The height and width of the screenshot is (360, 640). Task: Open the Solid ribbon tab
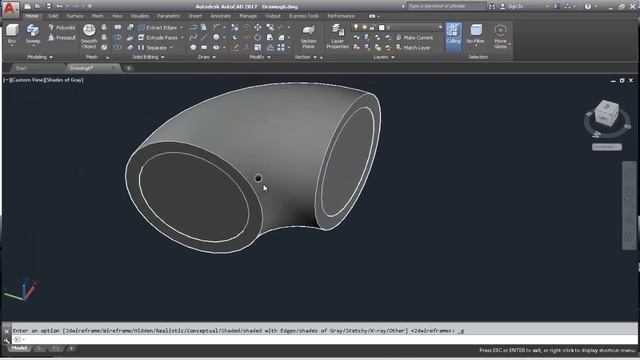53,16
